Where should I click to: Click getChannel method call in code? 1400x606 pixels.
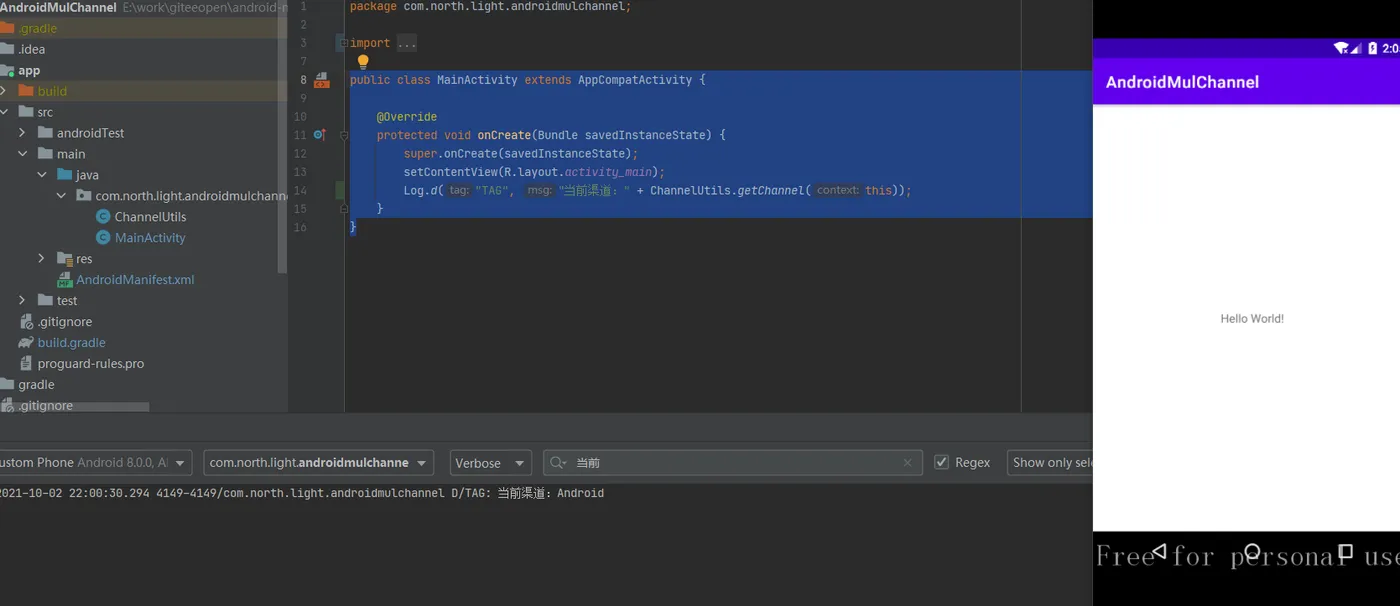(770, 190)
